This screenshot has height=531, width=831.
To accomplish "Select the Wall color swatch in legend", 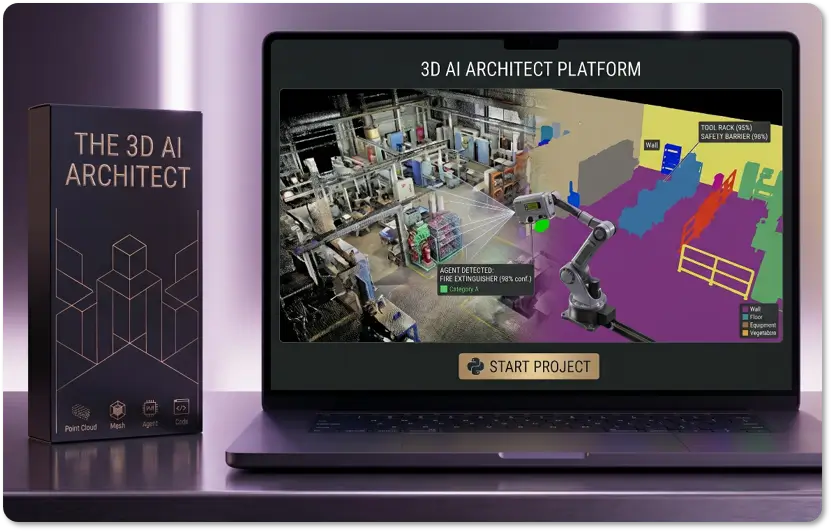I will click(743, 309).
